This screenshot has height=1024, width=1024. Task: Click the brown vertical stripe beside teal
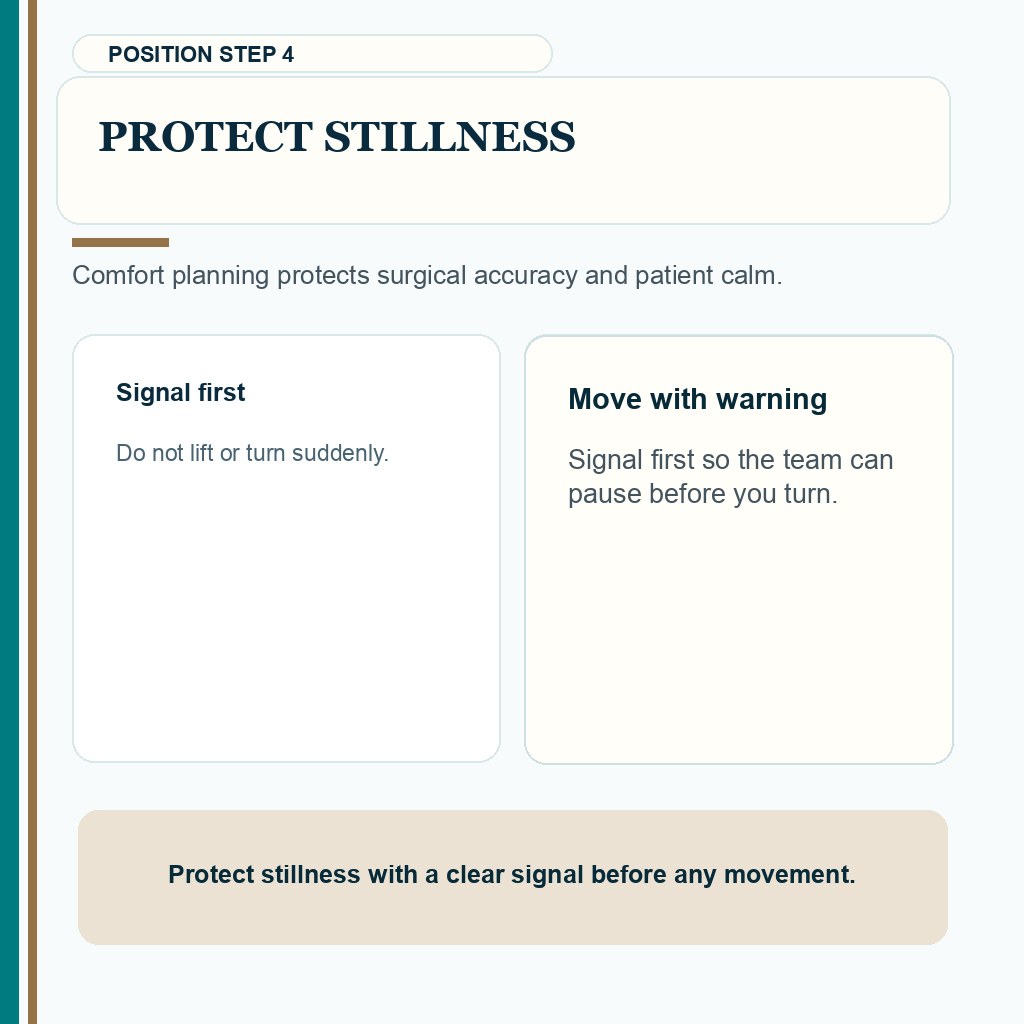(x=32, y=512)
